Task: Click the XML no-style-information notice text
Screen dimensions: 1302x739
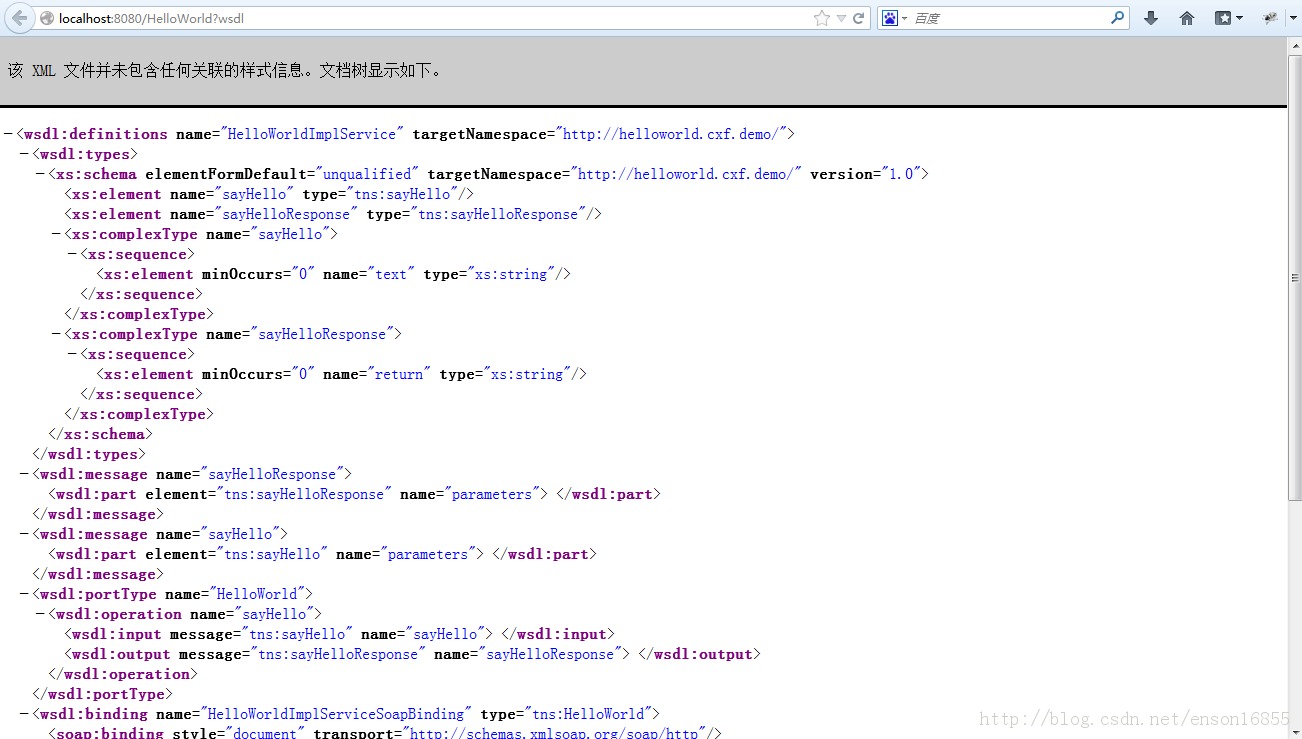Action: (x=225, y=71)
